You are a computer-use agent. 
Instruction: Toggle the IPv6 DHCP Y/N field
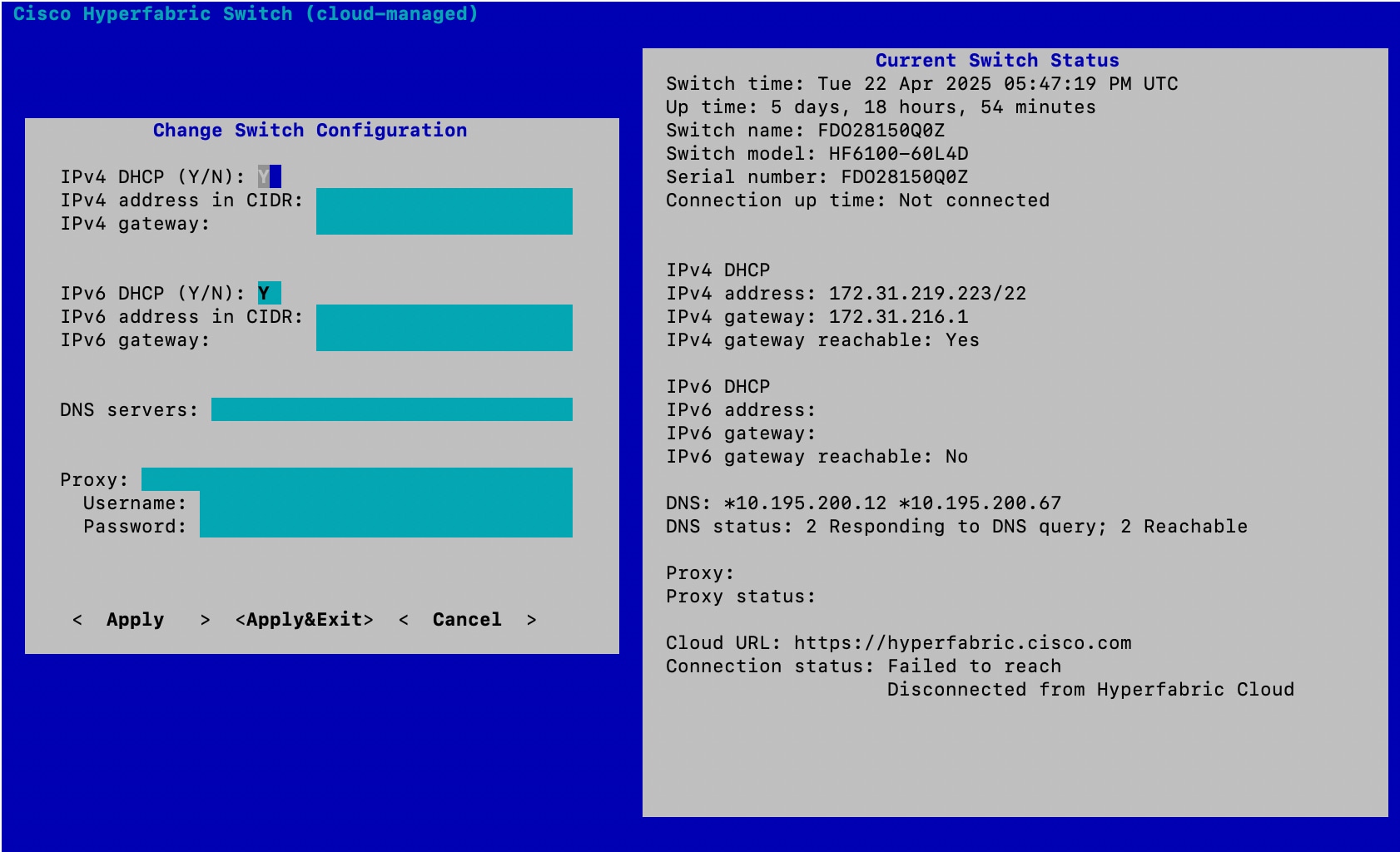pos(270,293)
